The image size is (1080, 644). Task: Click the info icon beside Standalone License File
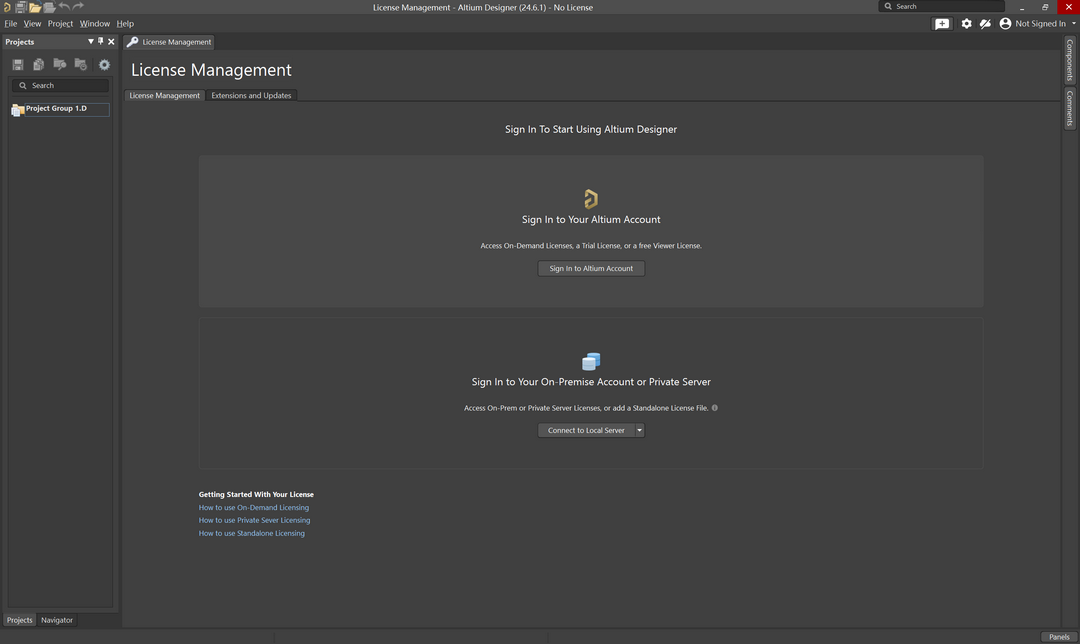(715, 408)
